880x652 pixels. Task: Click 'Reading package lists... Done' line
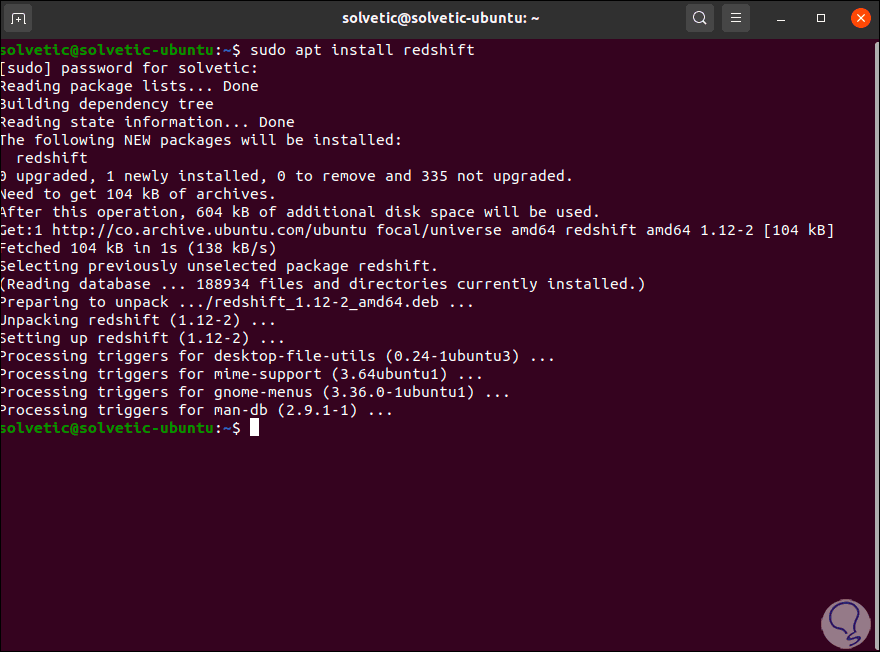129,86
